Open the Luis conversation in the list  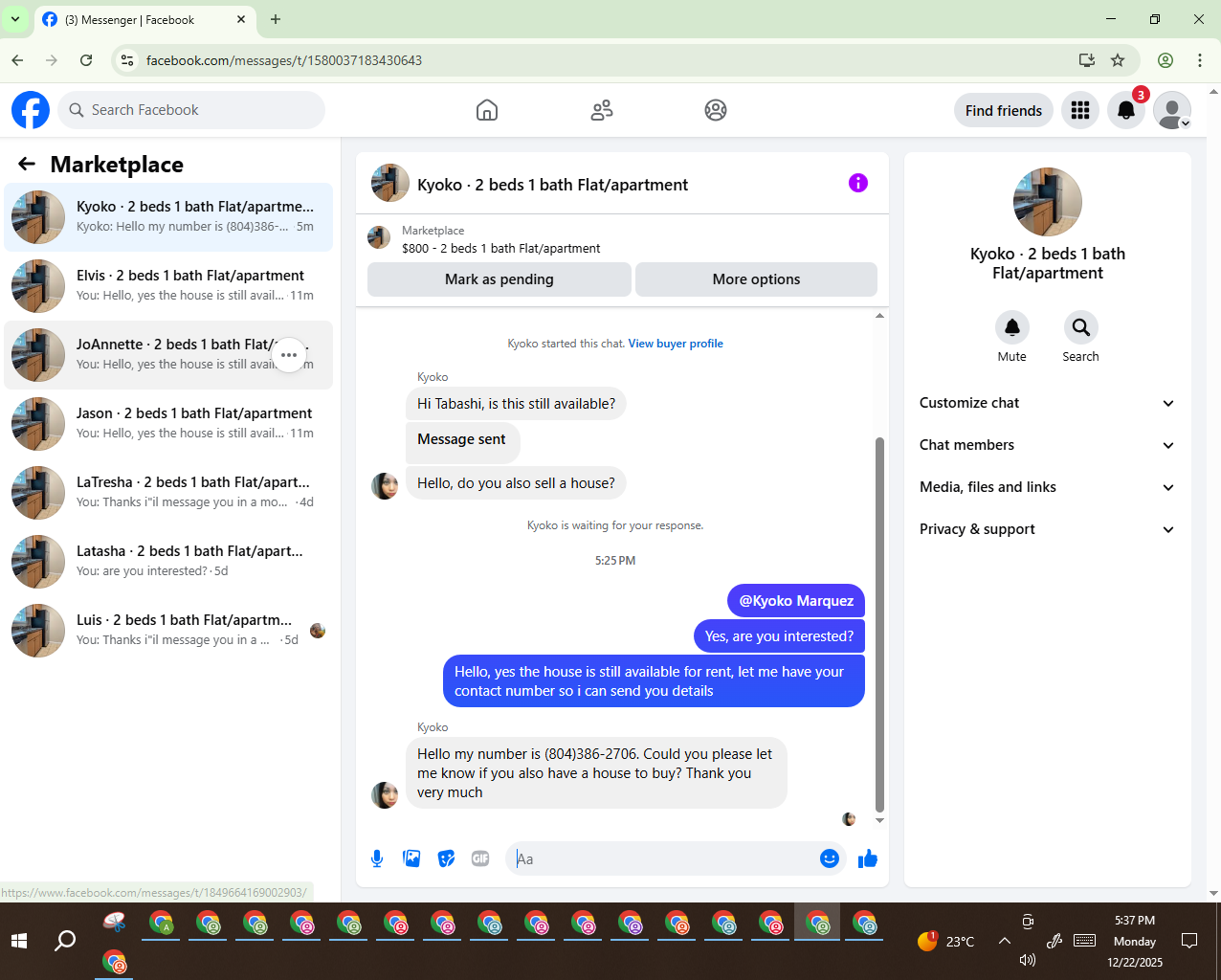pos(168,631)
